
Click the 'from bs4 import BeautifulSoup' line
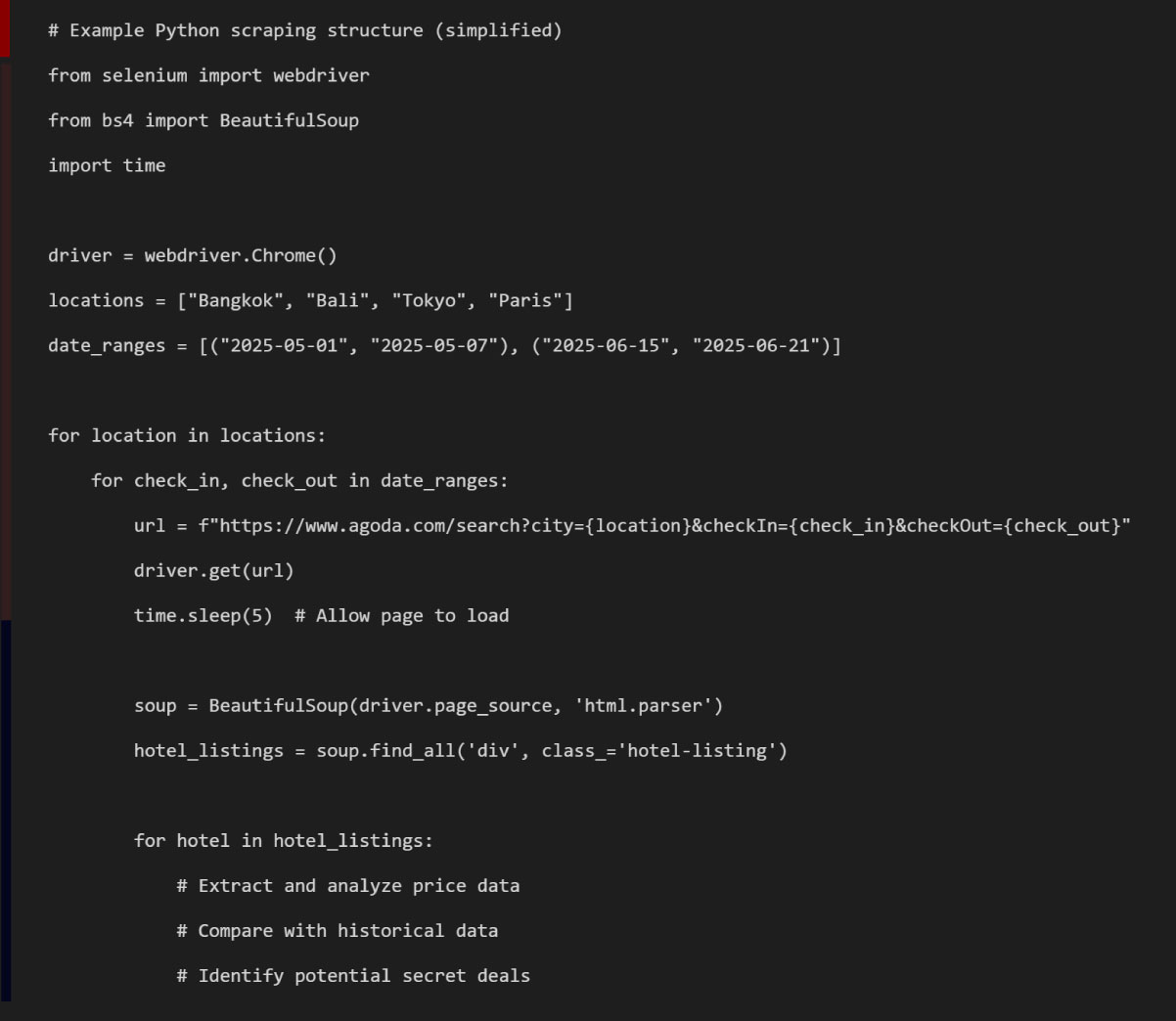click(x=204, y=120)
